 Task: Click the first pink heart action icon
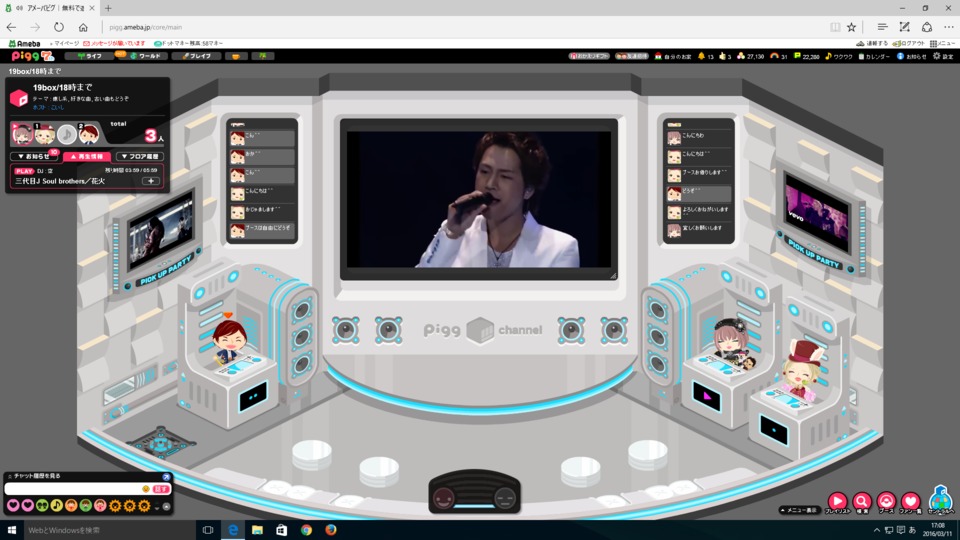tap(13, 506)
